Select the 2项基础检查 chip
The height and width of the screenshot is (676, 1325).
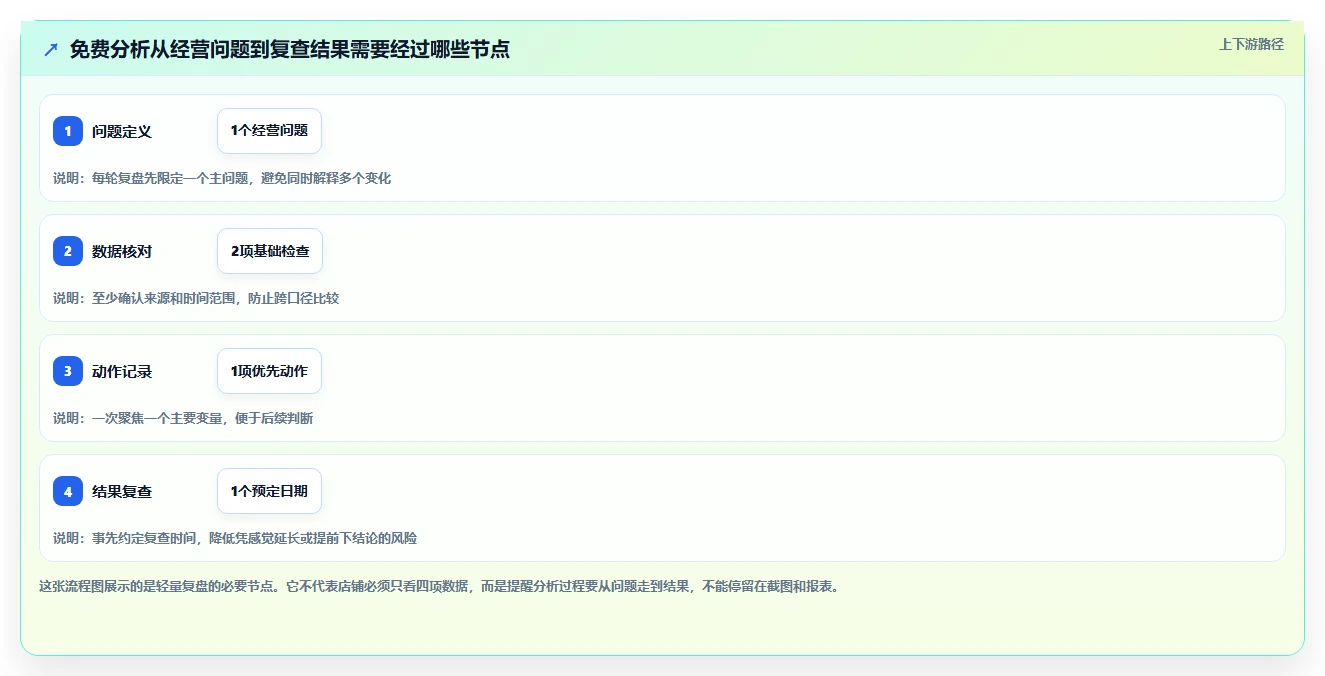tap(270, 251)
